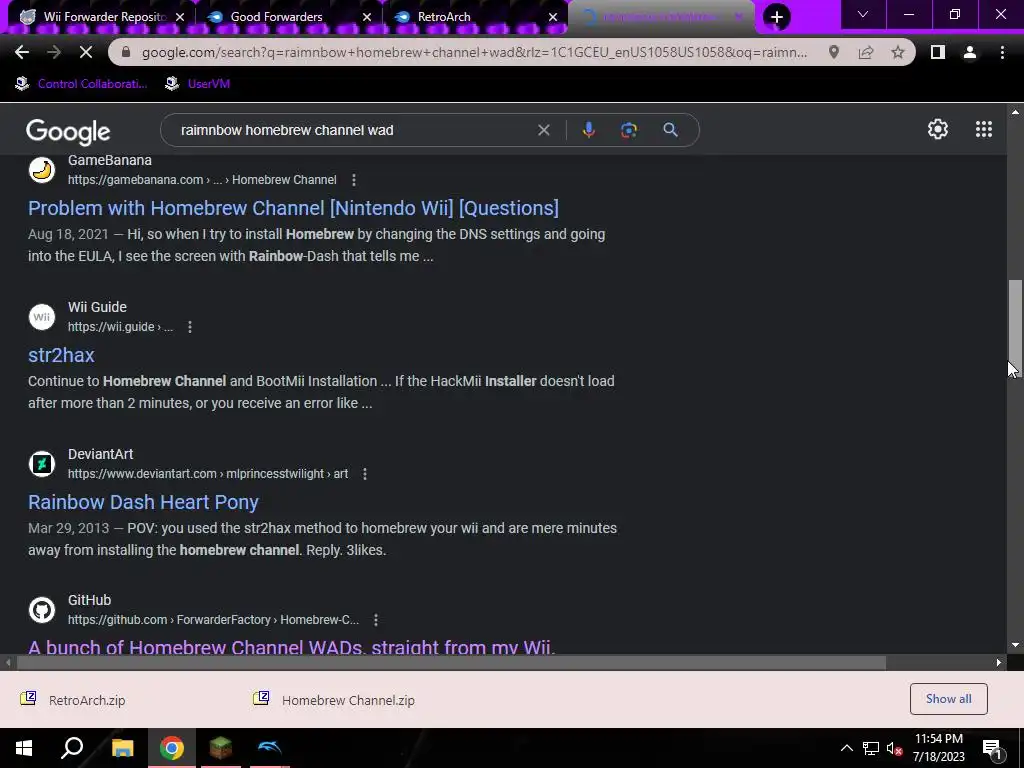Go back to the previous page
This screenshot has height=768, width=1024.
pyautogui.click(x=22, y=52)
